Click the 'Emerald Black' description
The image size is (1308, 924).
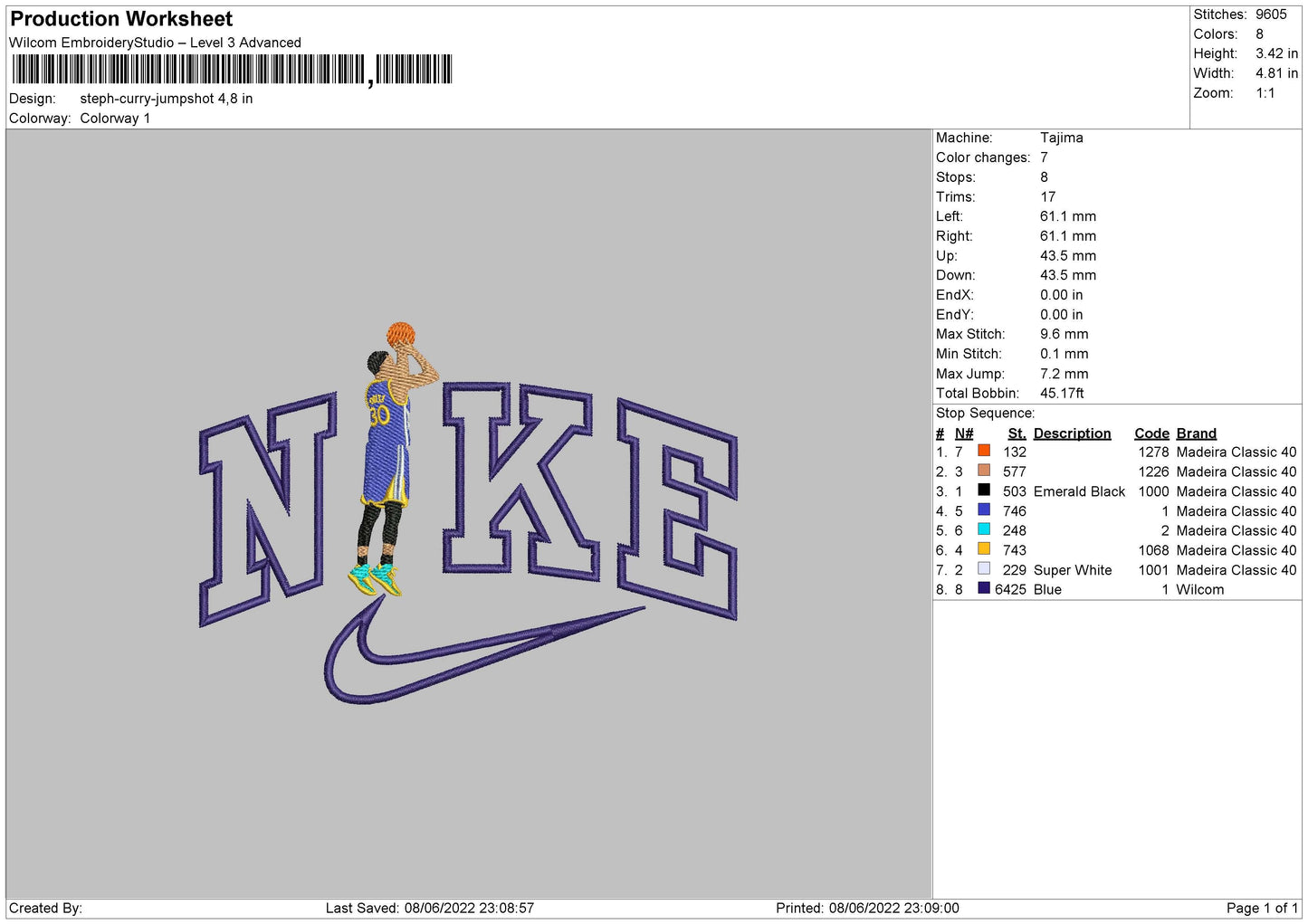point(1079,491)
